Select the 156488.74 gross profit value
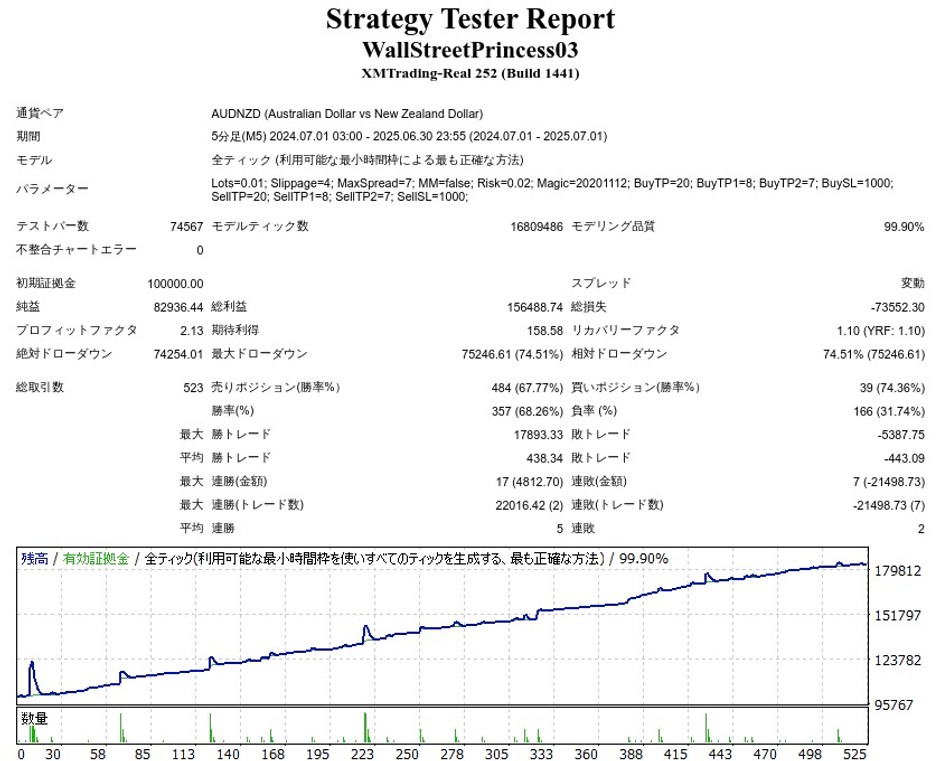The height and width of the screenshot is (761, 940). [x=535, y=308]
